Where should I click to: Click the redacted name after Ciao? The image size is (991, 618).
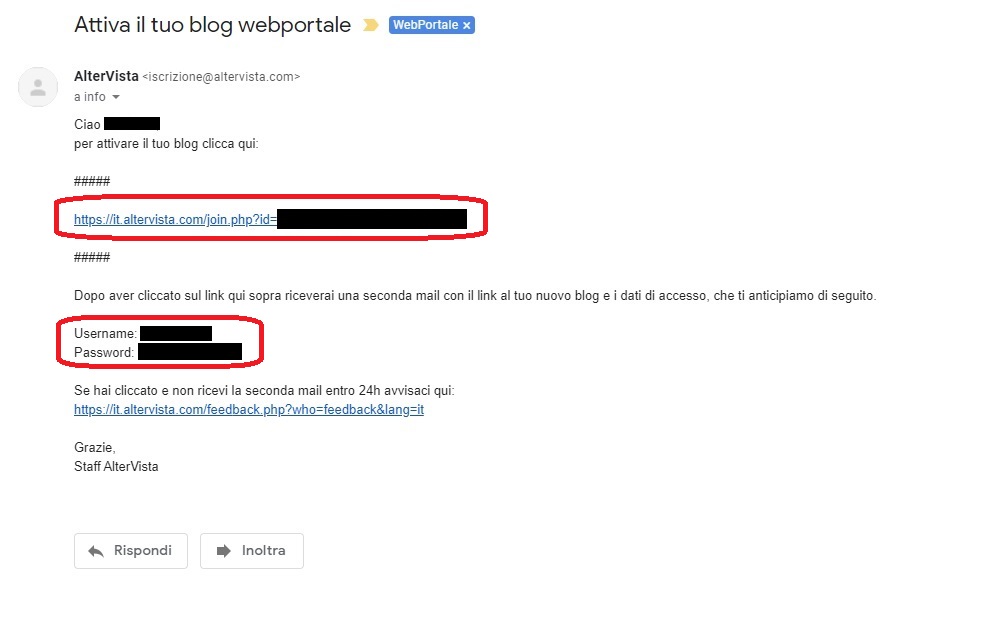[132, 124]
